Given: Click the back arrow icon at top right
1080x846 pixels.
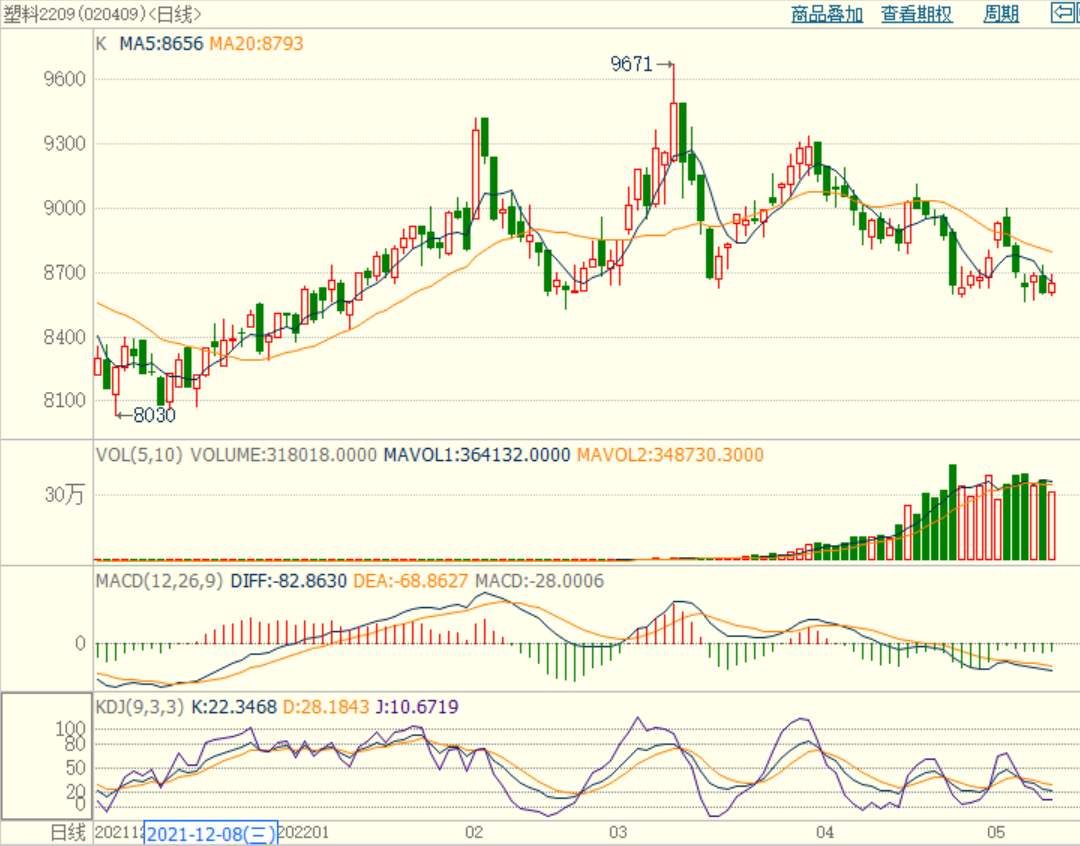Looking at the screenshot, I should click(1064, 13).
